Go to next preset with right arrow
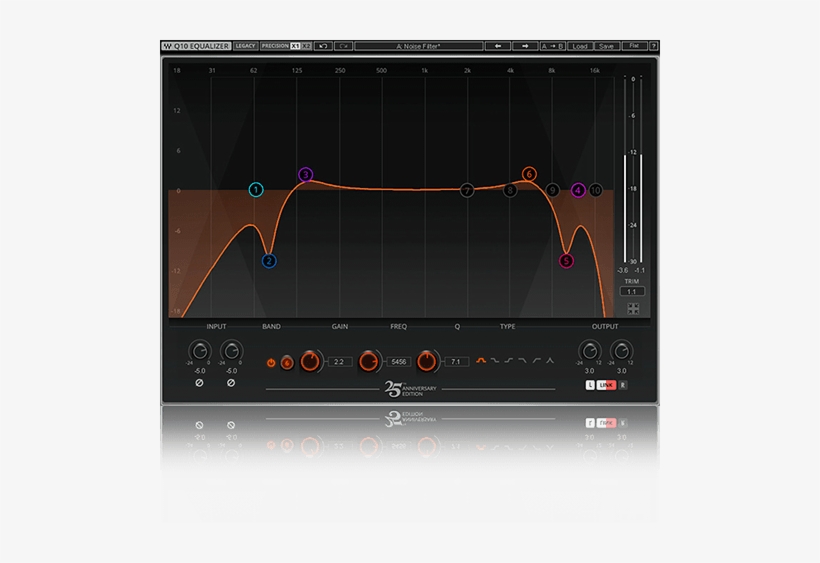This screenshot has height=563, width=820. pyautogui.click(x=525, y=46)
